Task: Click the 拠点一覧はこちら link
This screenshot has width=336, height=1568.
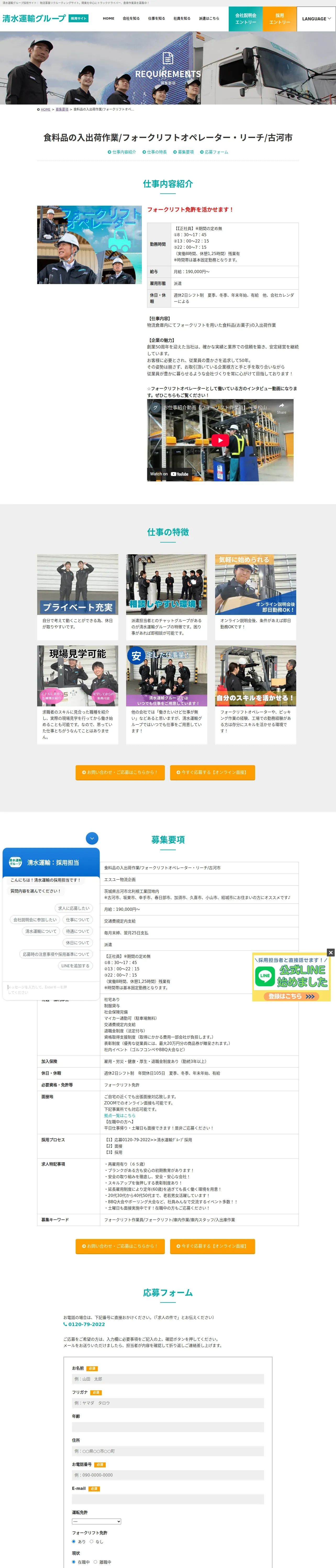Action: (120, 1116)
